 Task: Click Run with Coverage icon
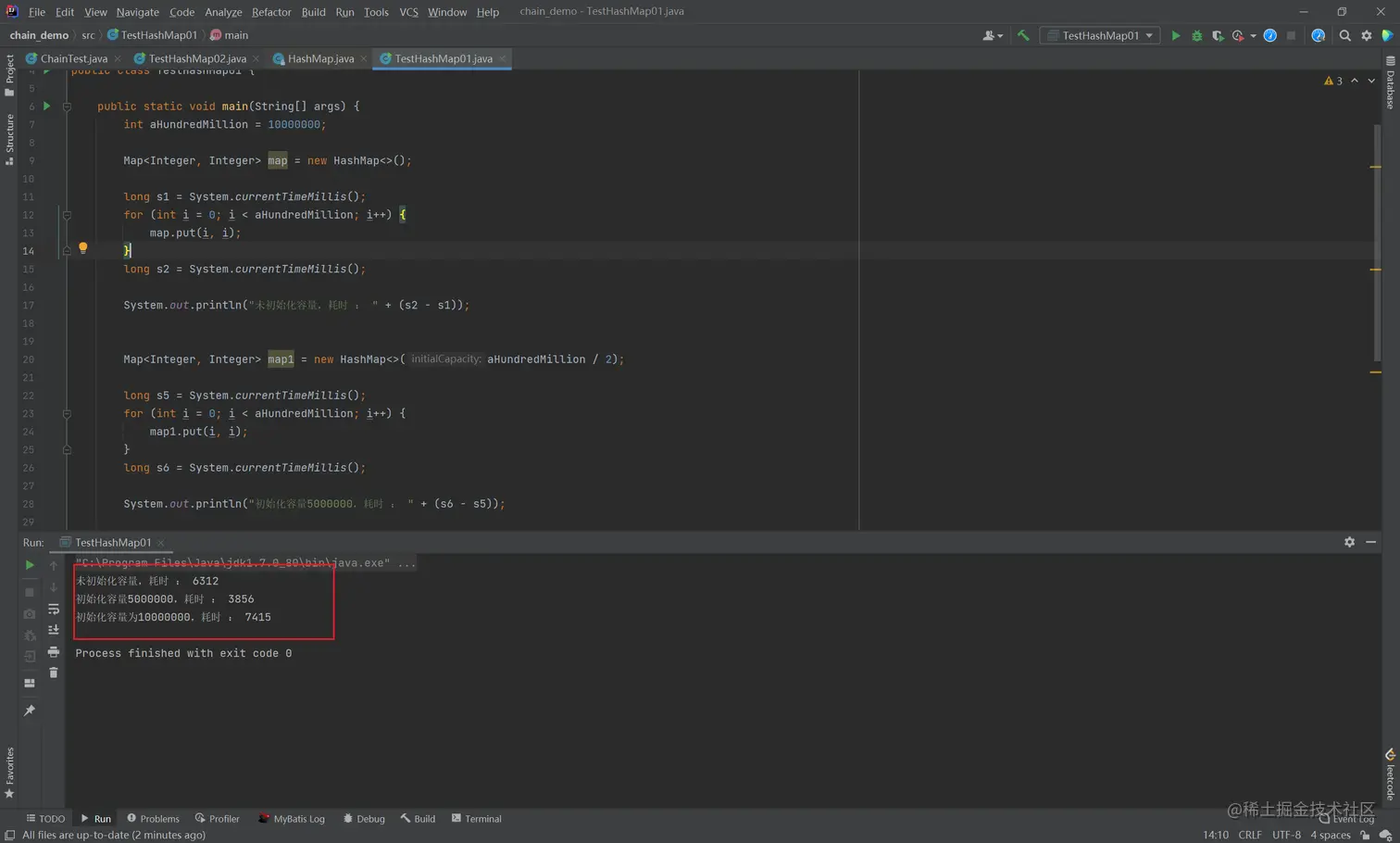(1218, 35)
